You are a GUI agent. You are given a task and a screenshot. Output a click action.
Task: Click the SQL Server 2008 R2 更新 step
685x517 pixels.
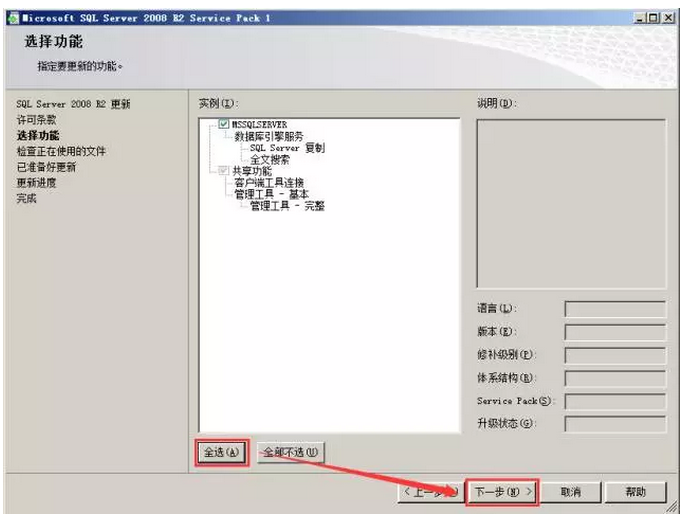pos(73,104)
